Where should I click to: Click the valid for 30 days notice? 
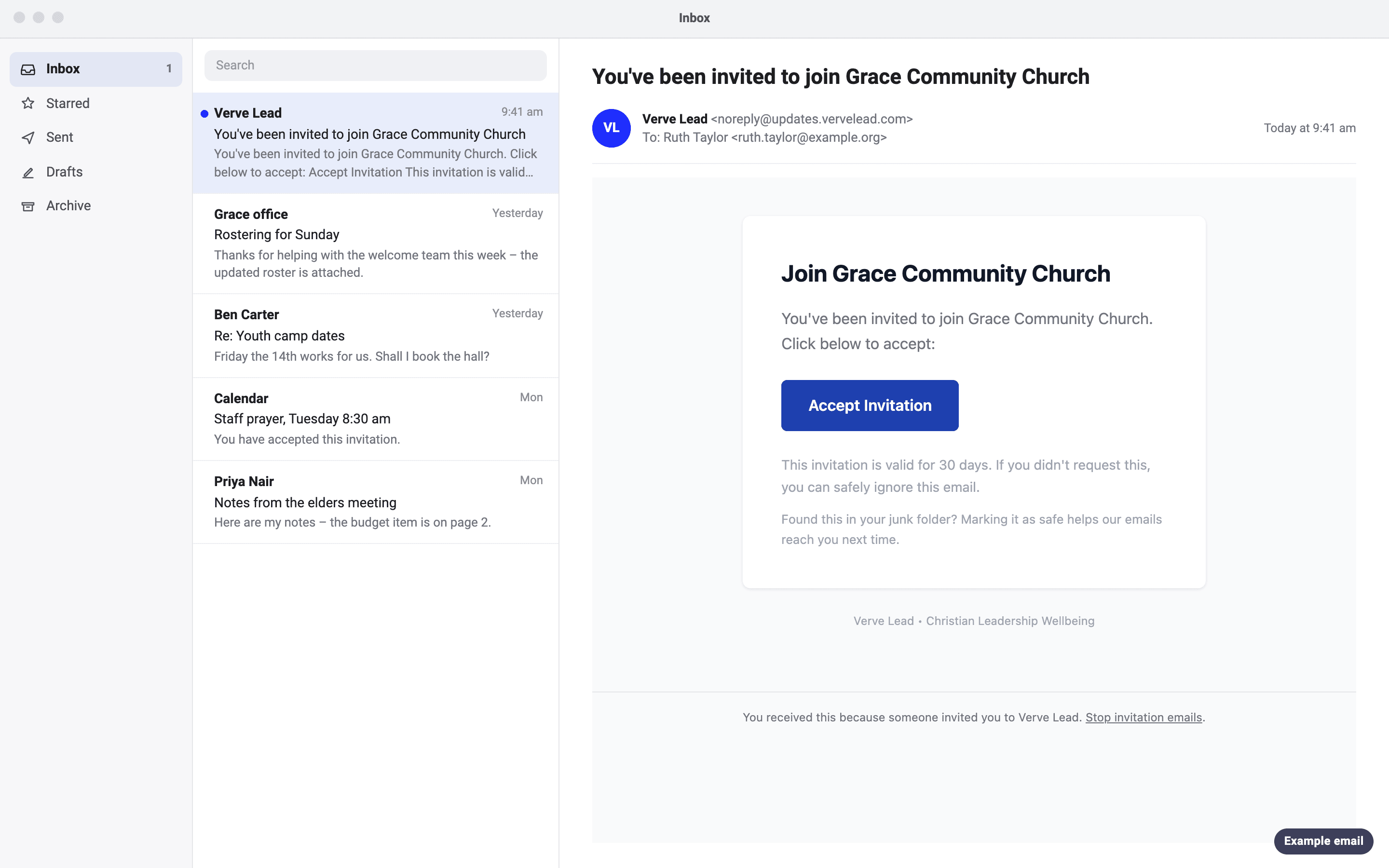(x=966, y=476)
